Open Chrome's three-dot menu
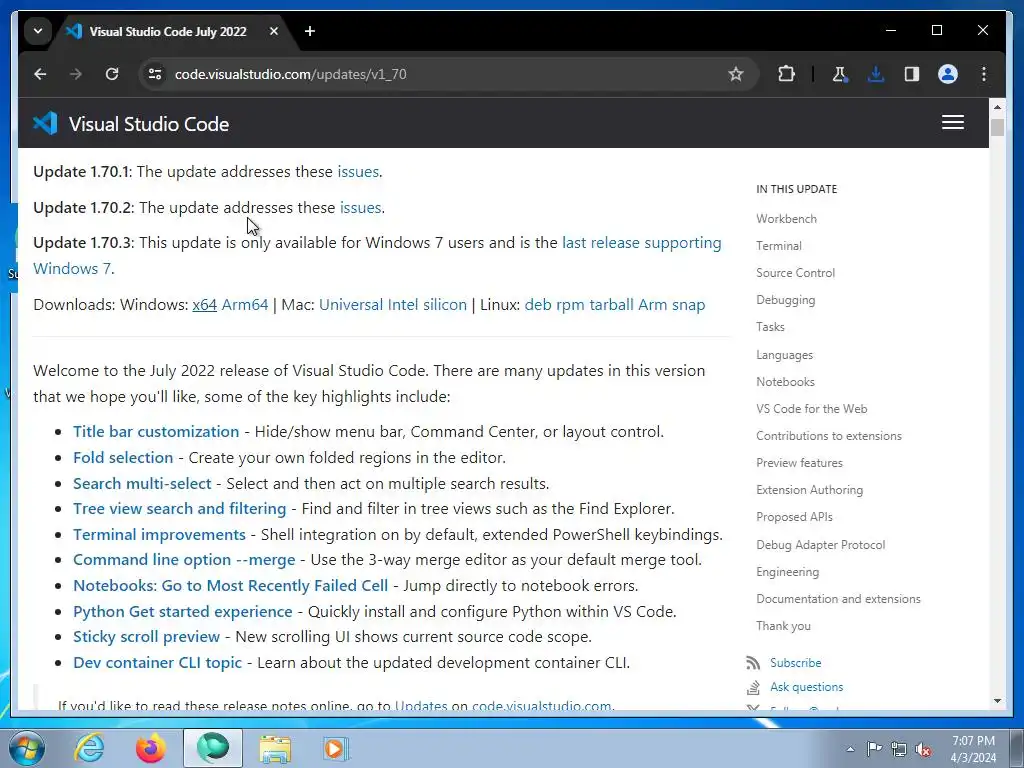This screenshot has height=768, width=1024. (984, 74)
